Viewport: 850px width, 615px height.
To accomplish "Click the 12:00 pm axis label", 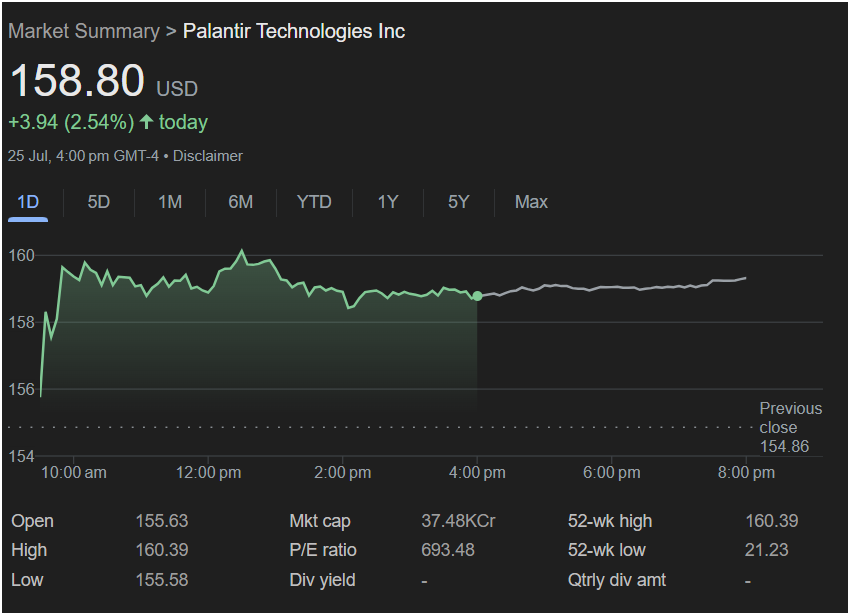I will tap(208, 473).
